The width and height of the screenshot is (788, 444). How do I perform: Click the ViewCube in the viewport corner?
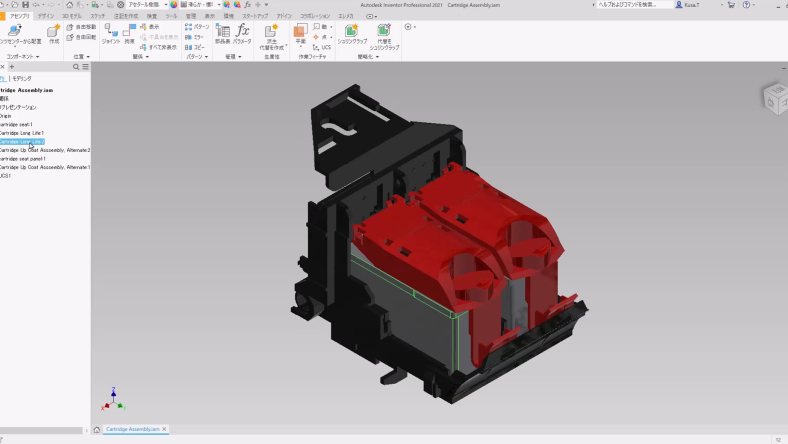click(774, 97)
